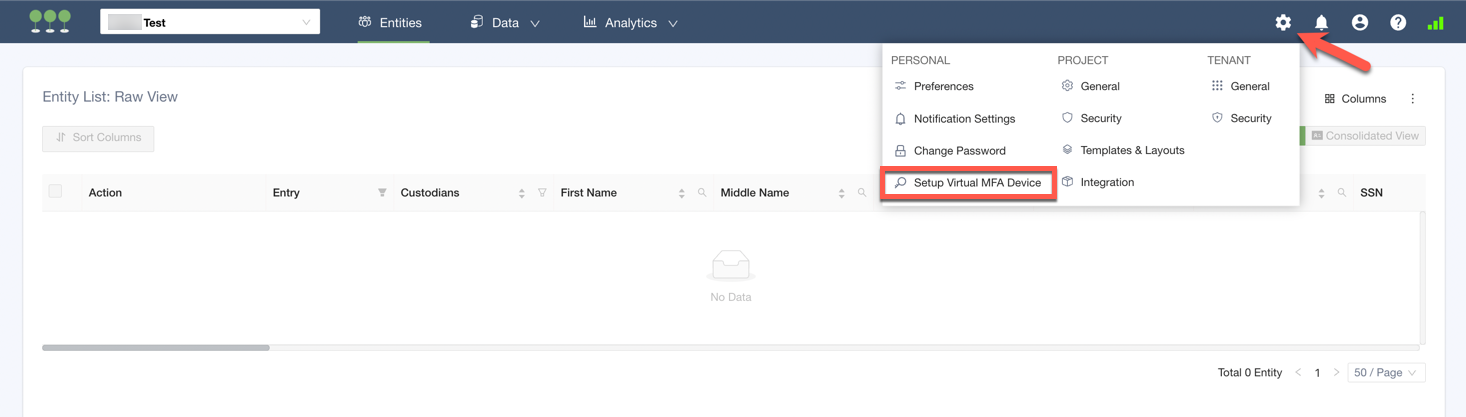This screenshot has width=1466, height=417.
Task: Expand the Data menu dropdown
Action: 505,22
